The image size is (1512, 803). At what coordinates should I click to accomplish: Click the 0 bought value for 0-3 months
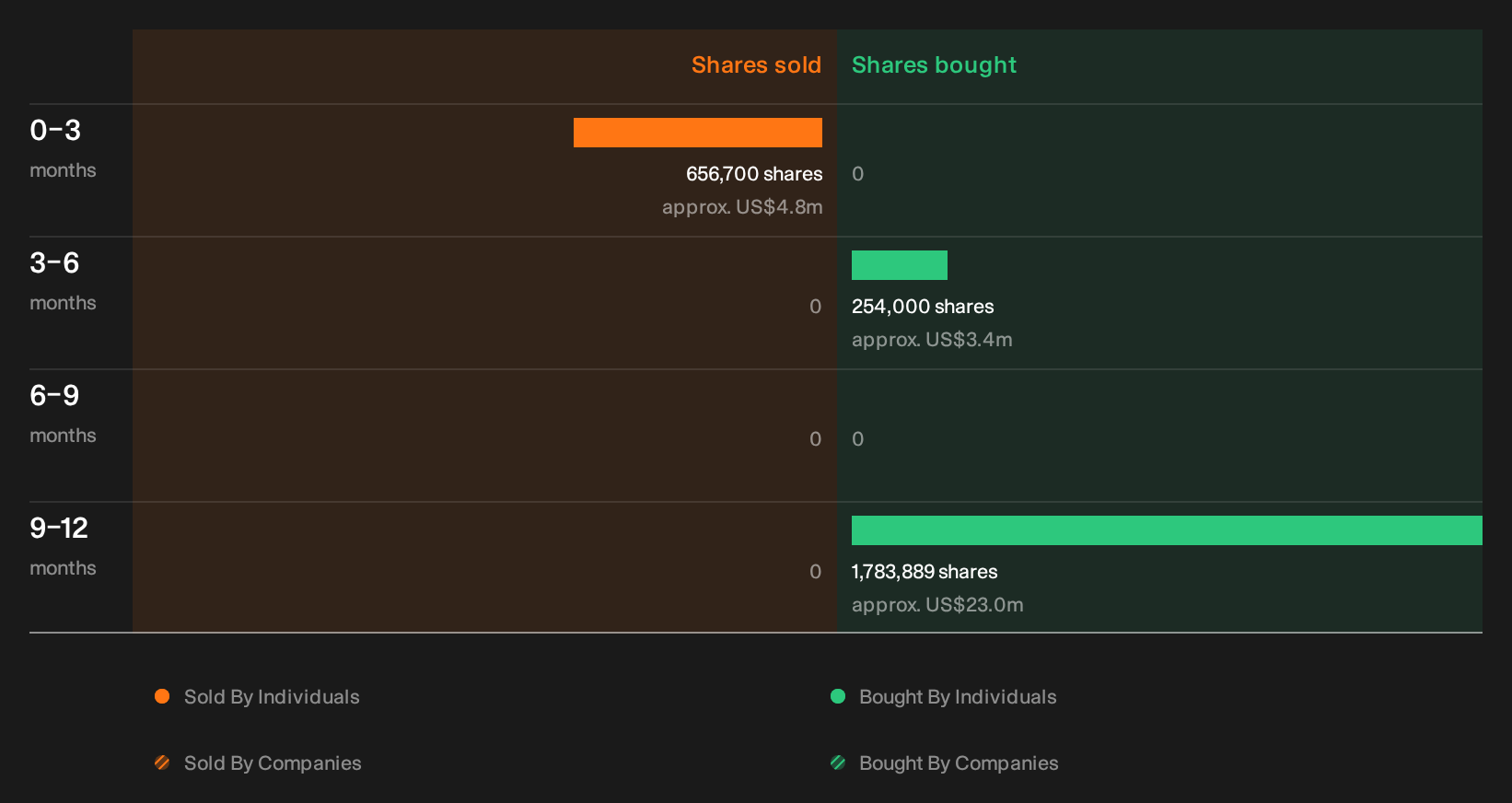tap(857, 174)
